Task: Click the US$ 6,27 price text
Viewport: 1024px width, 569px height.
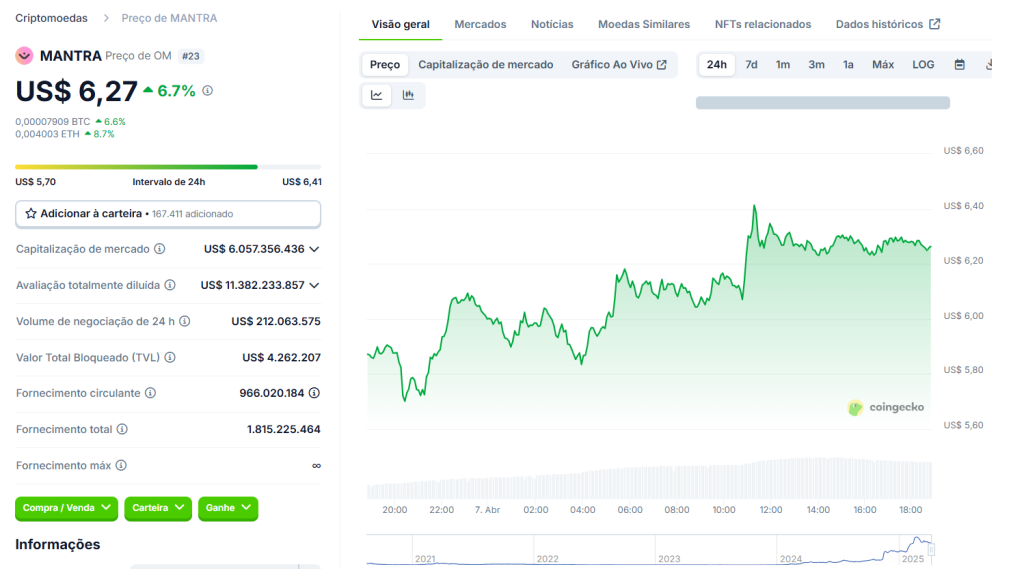Action: pyautogui.click(x=76, y=91)
